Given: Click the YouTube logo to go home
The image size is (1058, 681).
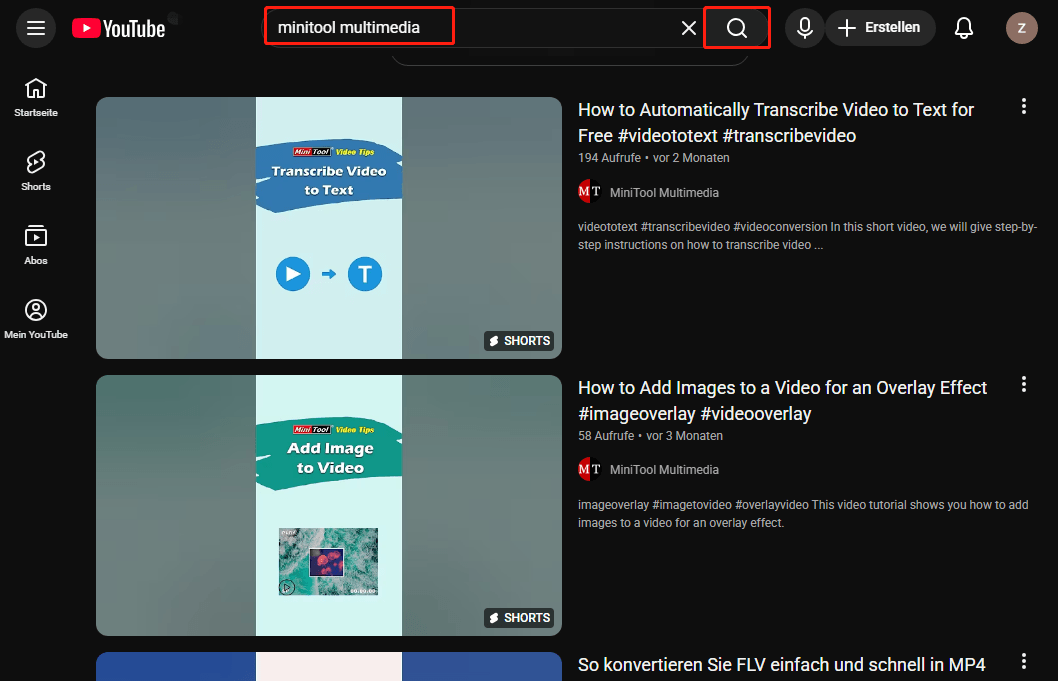Looking at the screenshot, I should point(117,28).
